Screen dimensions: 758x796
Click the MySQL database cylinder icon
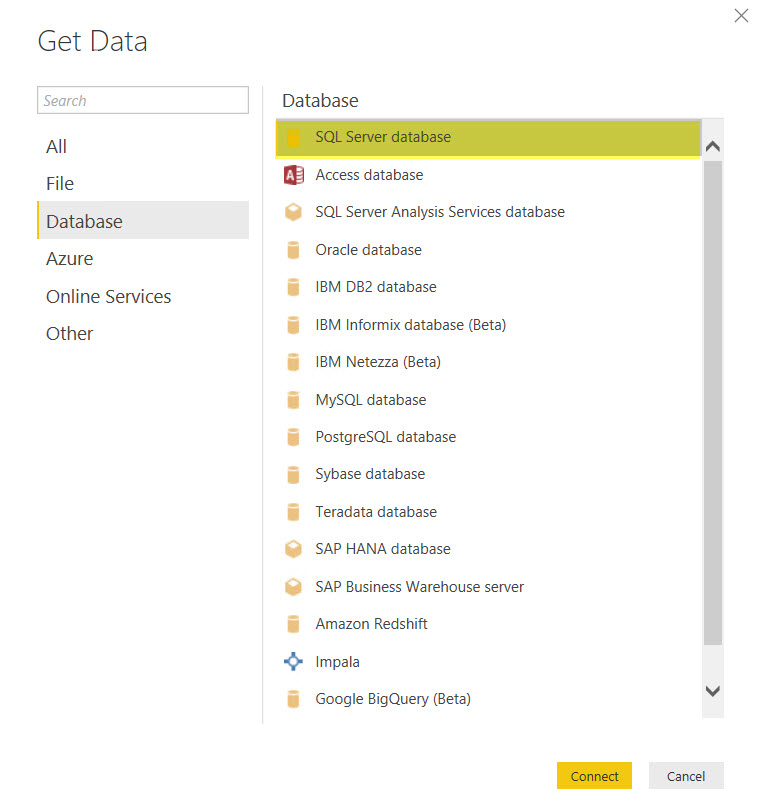[x=293, y=400]
